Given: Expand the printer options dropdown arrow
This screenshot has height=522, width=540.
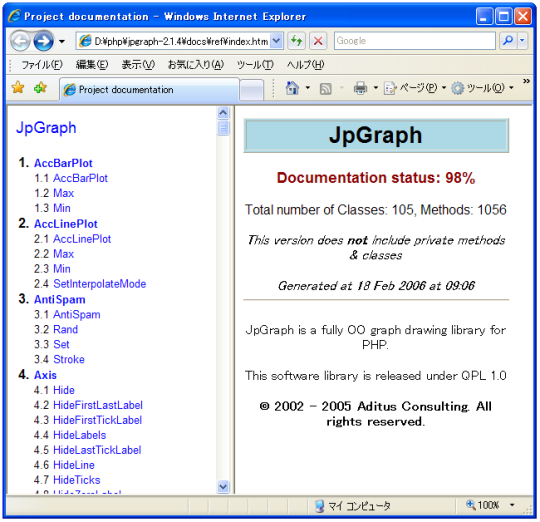Looking at the screenshot, I should (376, 88).
